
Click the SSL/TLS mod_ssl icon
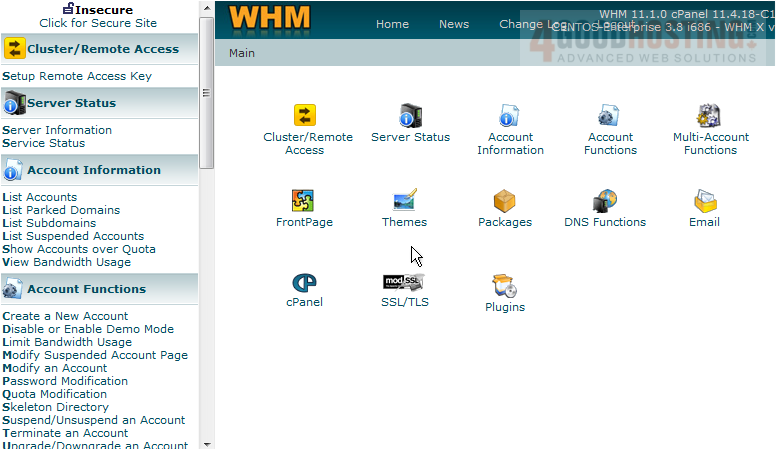click(x=404, y=282)
